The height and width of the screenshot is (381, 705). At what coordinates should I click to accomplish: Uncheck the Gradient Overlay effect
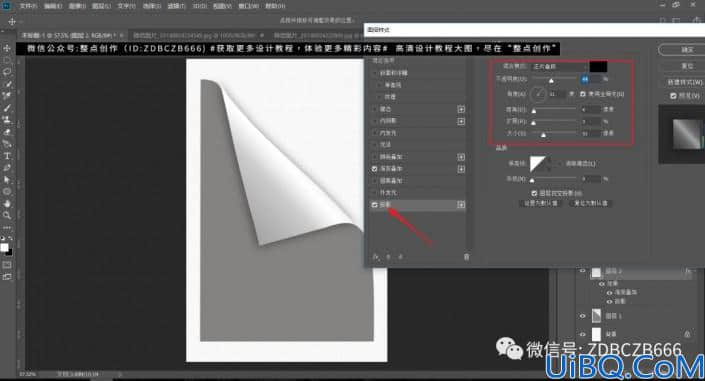click(375, 169)
